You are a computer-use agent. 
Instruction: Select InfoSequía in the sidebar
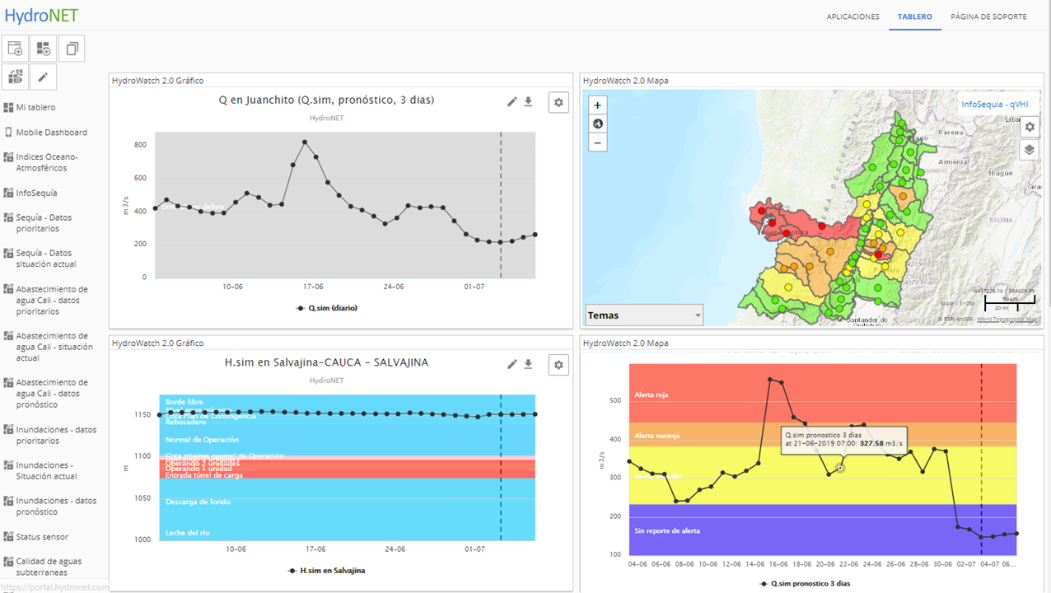click(36, 193)
